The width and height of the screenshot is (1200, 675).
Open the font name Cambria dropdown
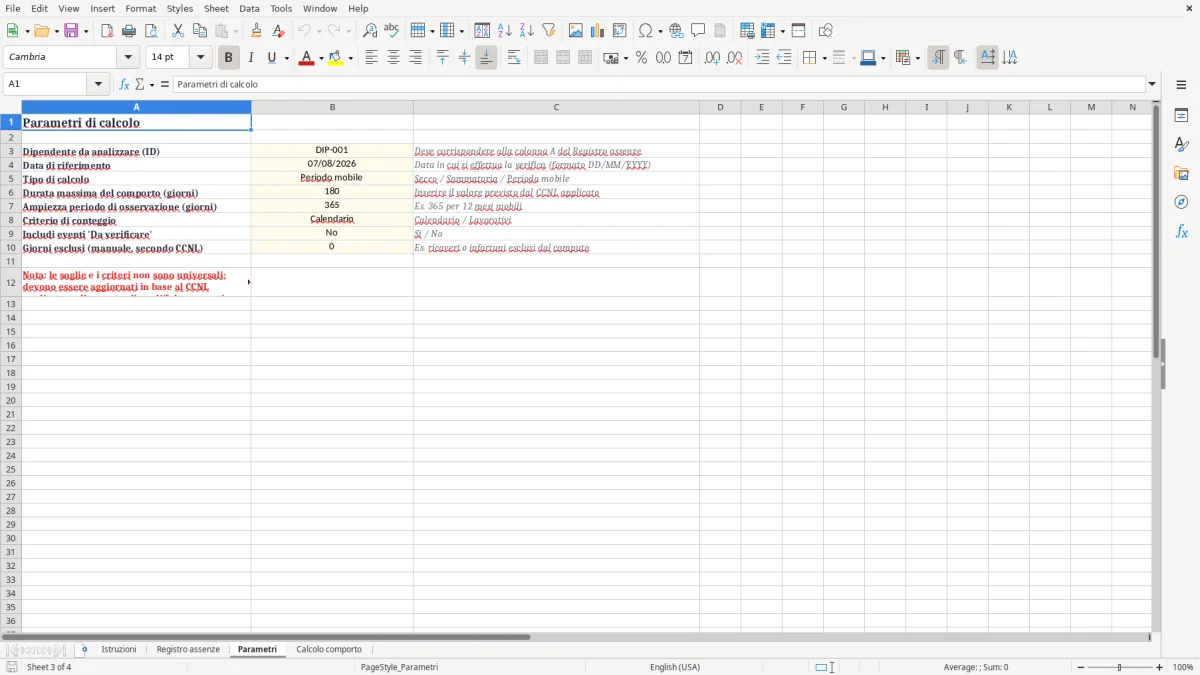[x=128, y=58]
